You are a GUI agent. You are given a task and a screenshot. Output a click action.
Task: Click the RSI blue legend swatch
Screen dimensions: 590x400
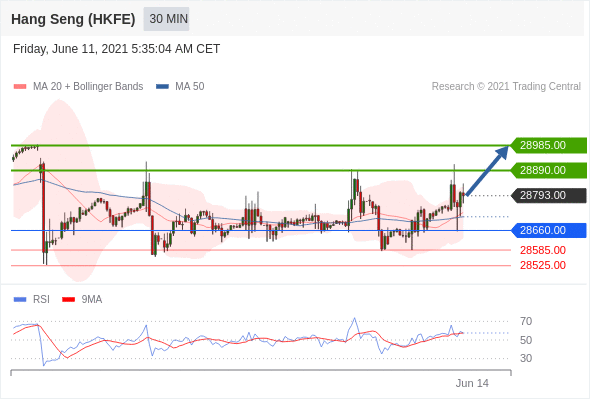point(20,300)
